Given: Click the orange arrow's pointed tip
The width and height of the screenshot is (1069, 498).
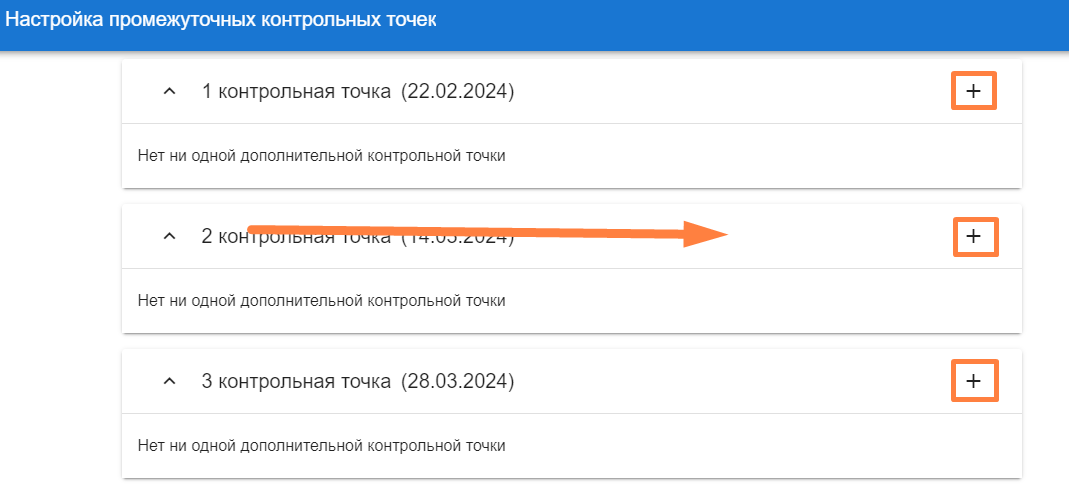Looking at the screenshot, I should 724,236.
